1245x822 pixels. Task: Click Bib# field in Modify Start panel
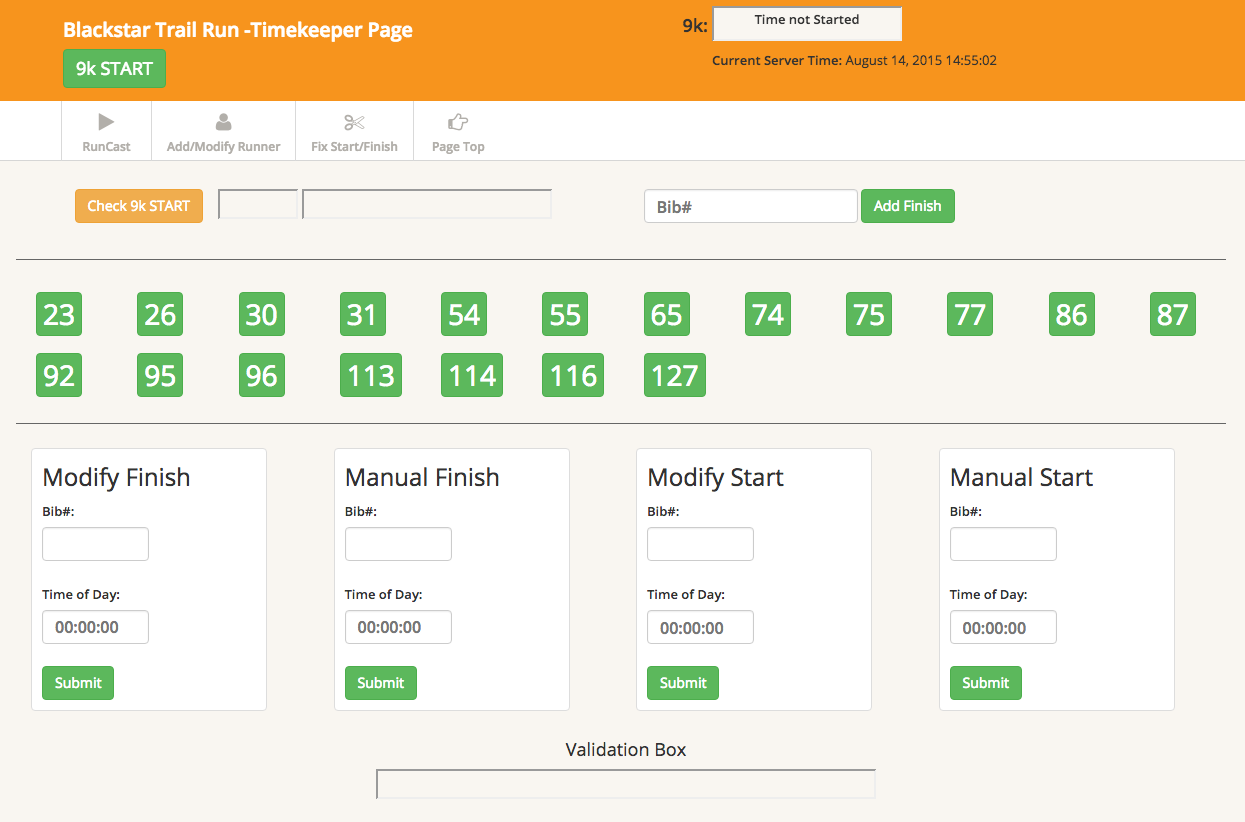[x=700, y=545]
